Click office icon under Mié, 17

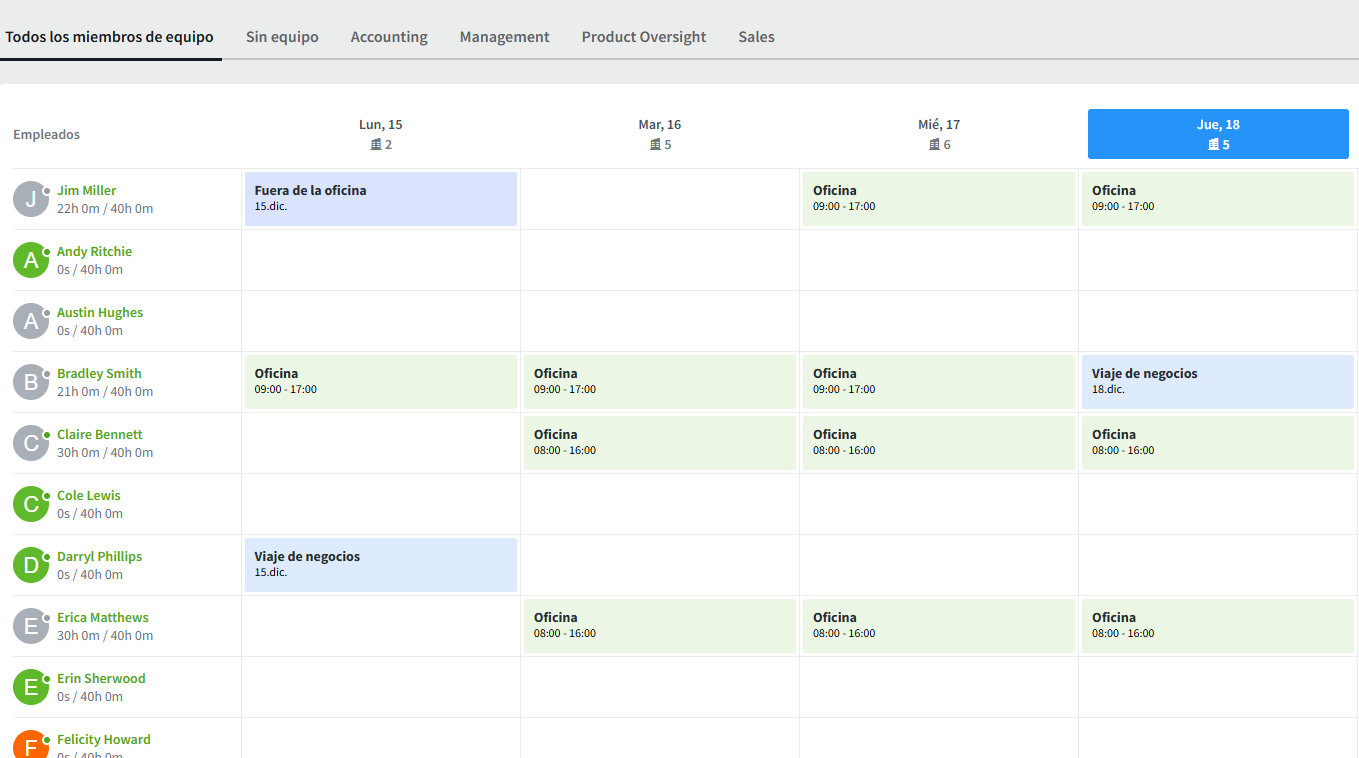(x=934, y=145)
